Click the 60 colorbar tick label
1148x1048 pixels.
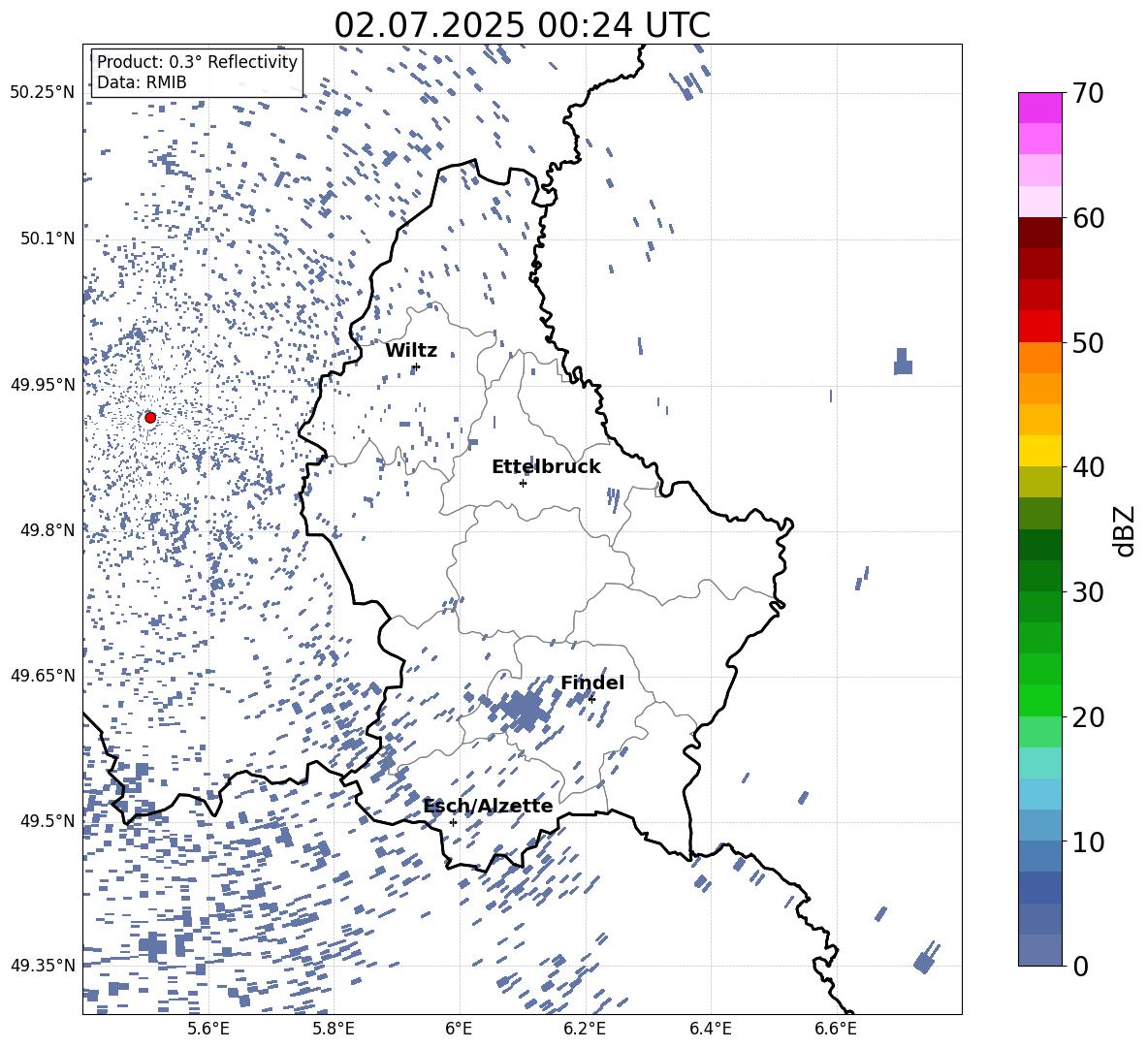pyautogui.click(x=1087, y=218)
